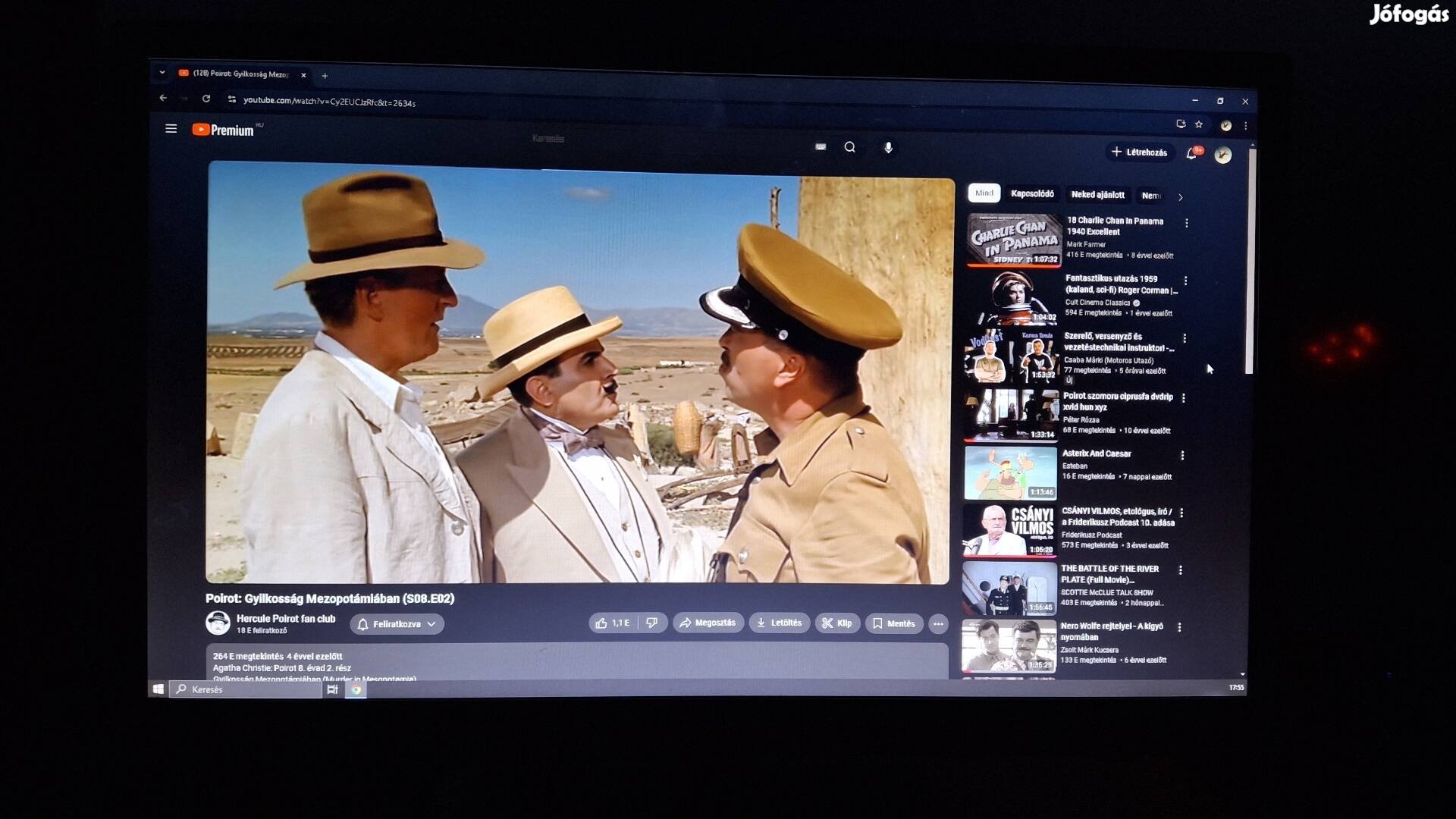Open the site information icon in the address bar
Image resolution: width=1456 pixels, height=819 pixels.
coord(232,99)
